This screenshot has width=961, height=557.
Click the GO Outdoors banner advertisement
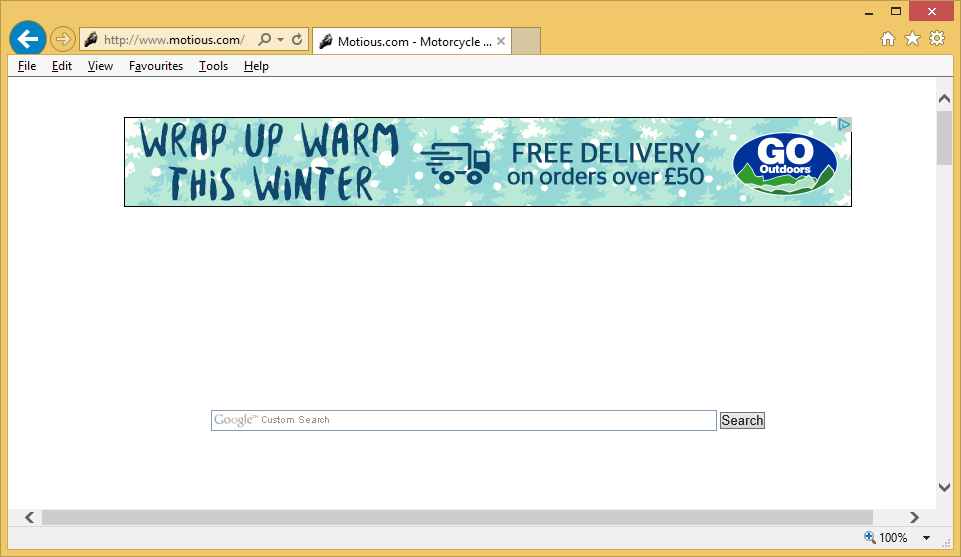(487, 162)
